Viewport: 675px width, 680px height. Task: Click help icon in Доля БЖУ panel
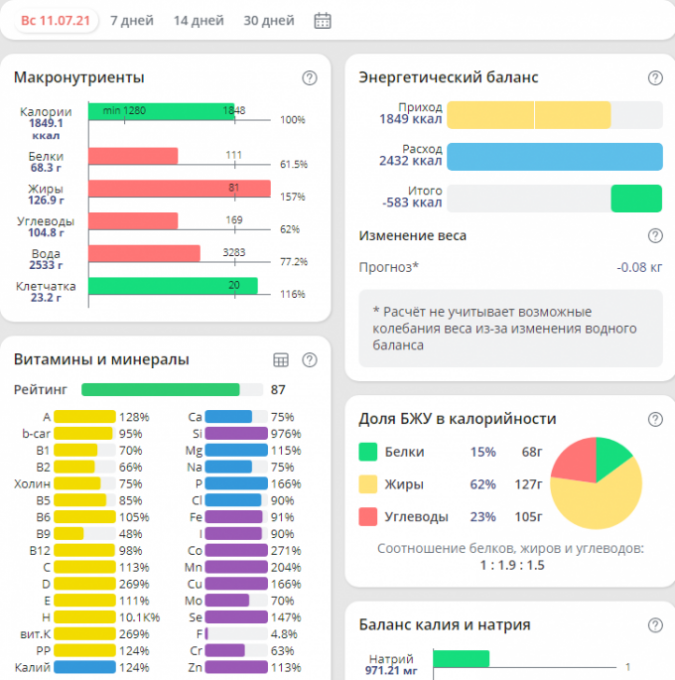coord(655,419)
